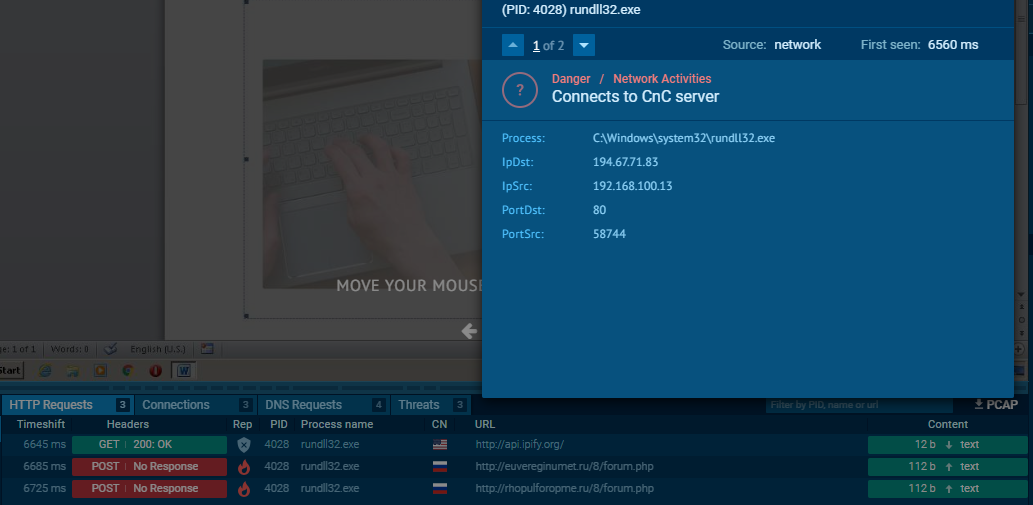1033x505 pixels.
Task: Click the flame icon in rhopulforopme.ru row
Action: click(x=244, y=489)
